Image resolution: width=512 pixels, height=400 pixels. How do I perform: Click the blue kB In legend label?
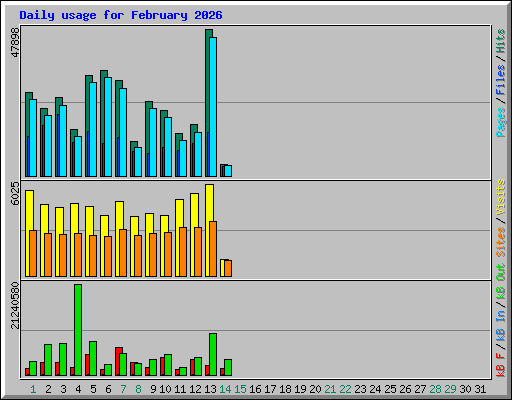501,325
